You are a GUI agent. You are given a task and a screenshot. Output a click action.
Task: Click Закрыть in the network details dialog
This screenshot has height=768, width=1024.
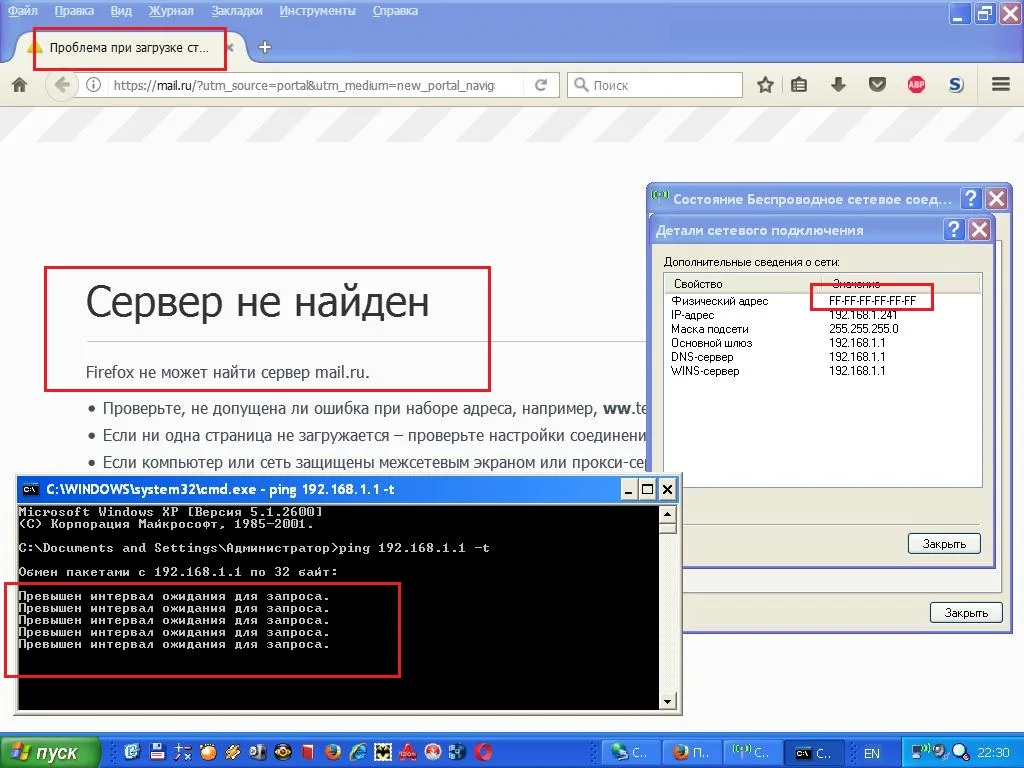[x=944, y=543]
